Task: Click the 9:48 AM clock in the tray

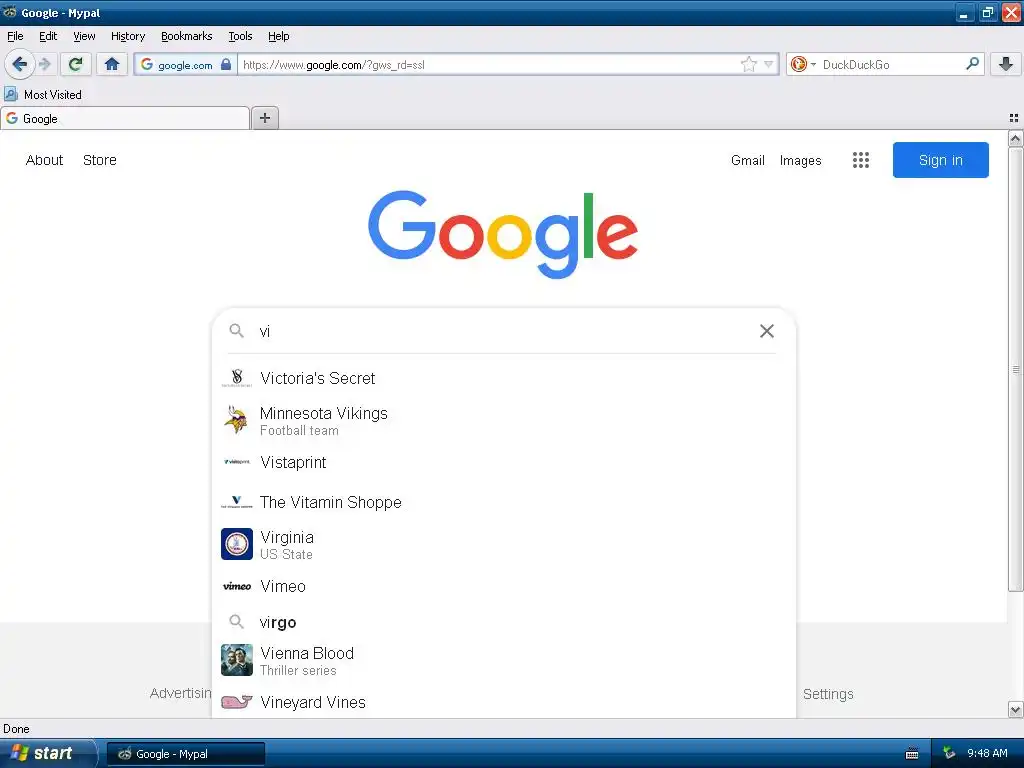Action: (x=987, y=753)
